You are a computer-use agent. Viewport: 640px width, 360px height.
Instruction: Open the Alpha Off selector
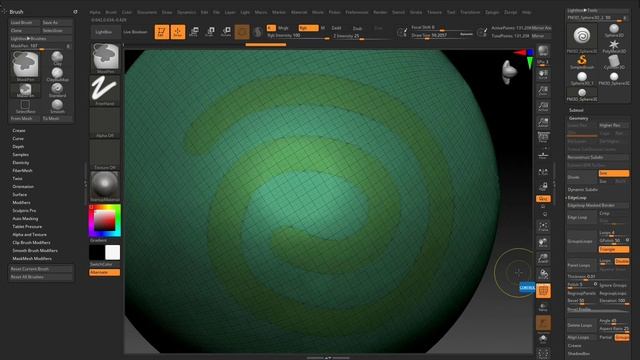coord(105,123)
